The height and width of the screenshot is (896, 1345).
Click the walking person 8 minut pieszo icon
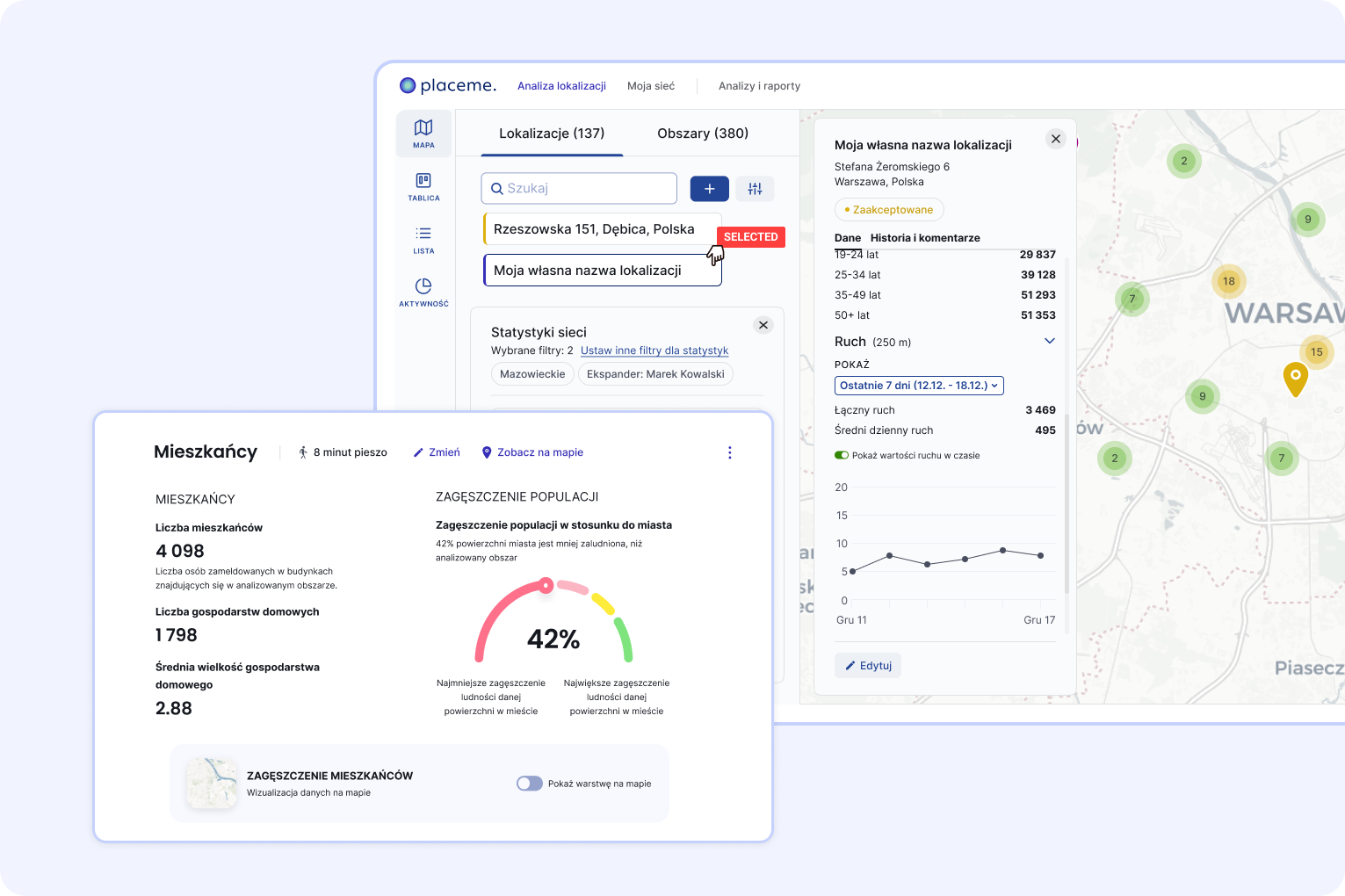[x=303, y=452]
